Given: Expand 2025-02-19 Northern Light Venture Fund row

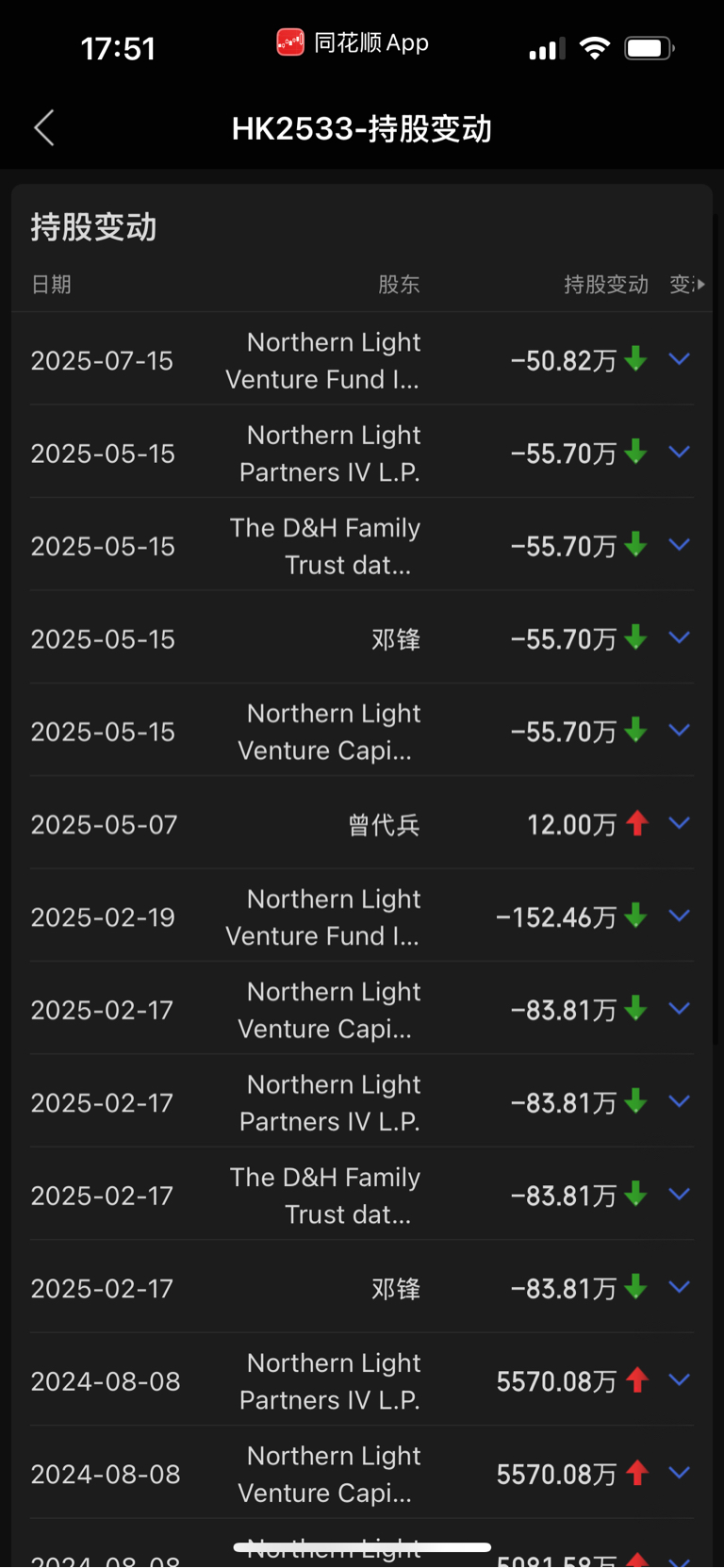Looking at the screenshot, I should (680, 916).
